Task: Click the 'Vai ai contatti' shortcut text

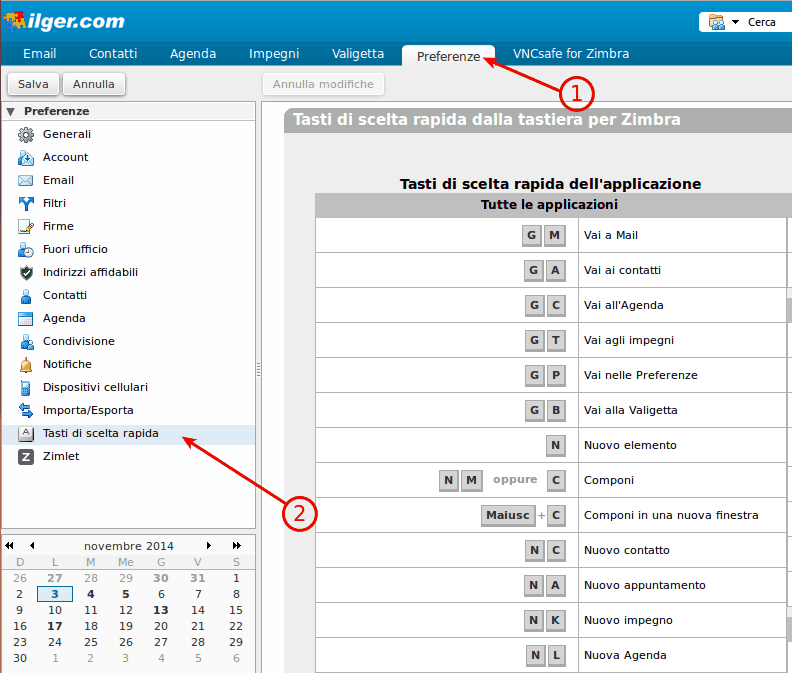Action: pyautogui.click(x=622, y=270)
